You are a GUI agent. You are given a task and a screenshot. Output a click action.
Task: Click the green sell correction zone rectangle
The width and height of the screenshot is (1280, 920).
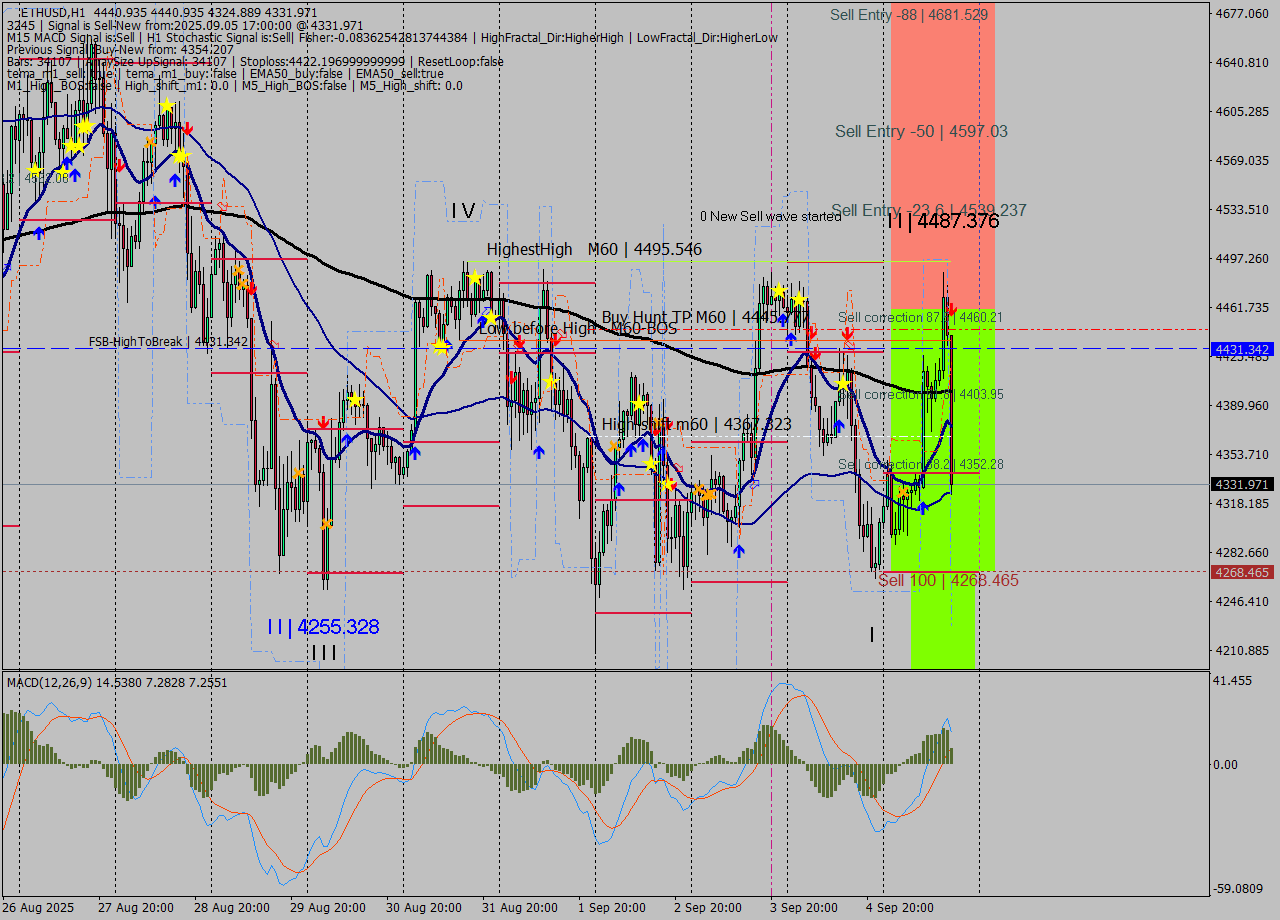pyautogui.click(x=942, y=620)
